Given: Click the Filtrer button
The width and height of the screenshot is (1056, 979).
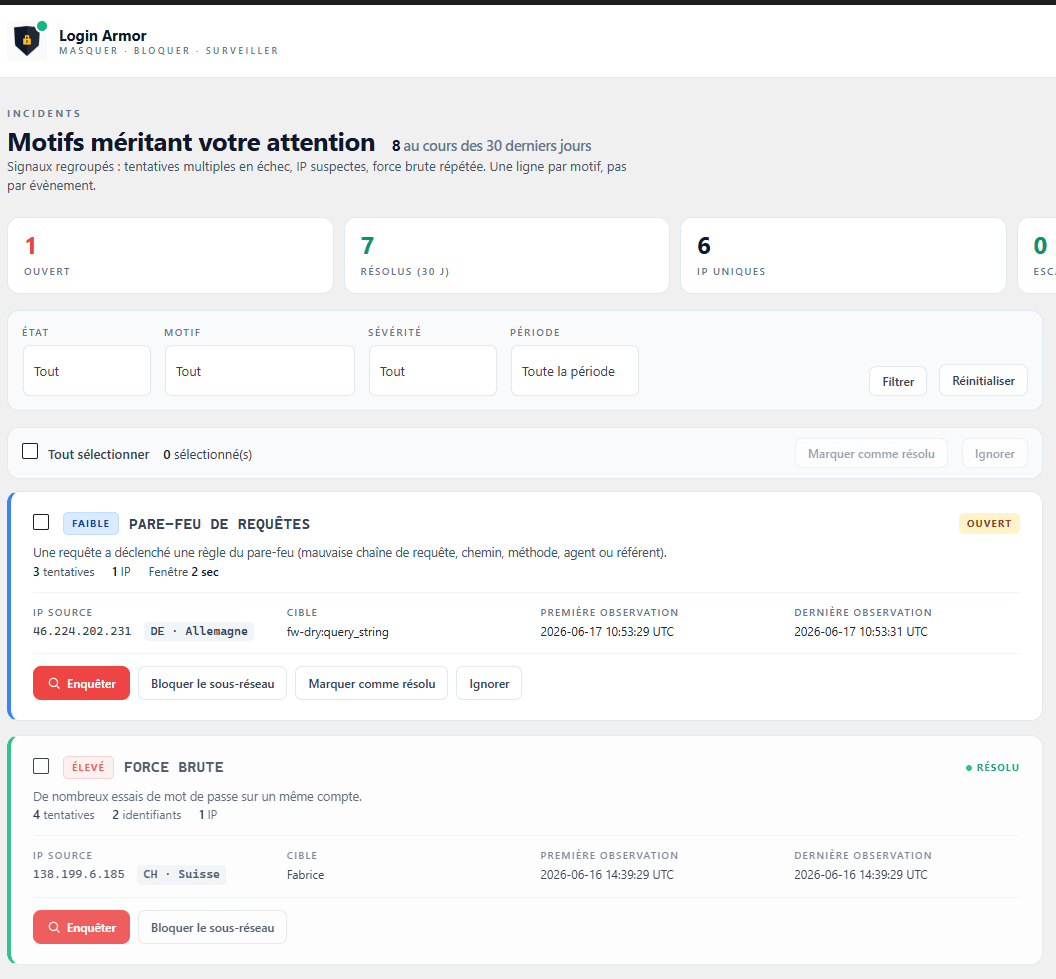Looking at the screenshot, I should pos(898,381).
